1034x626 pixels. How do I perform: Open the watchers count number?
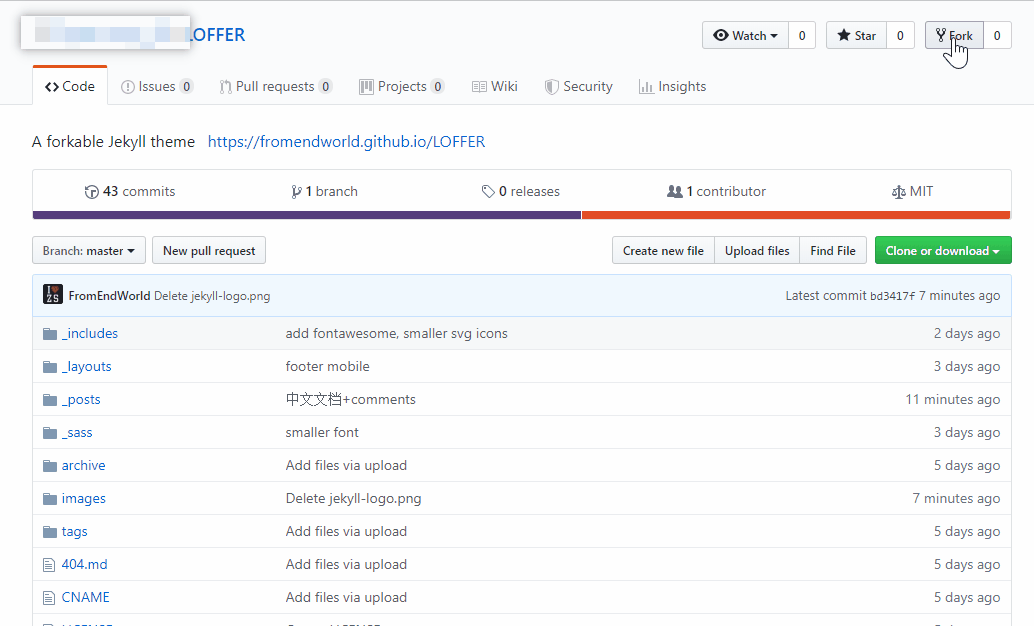click(802, 36)
